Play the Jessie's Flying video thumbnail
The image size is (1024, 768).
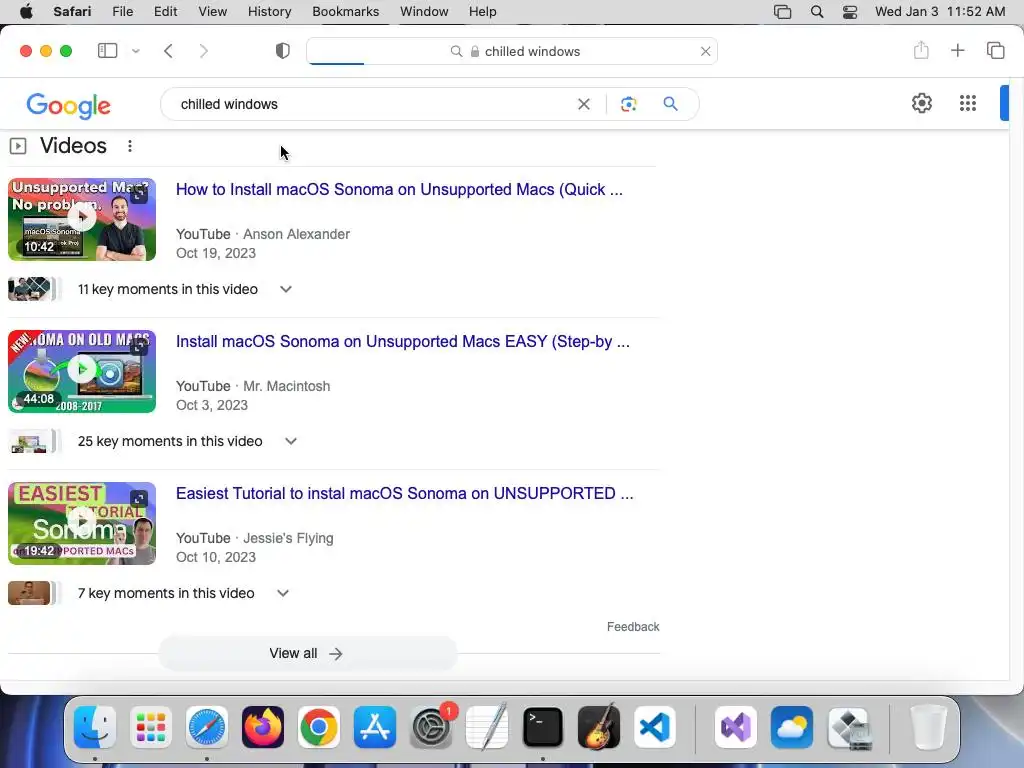click(x=82, y=523)
